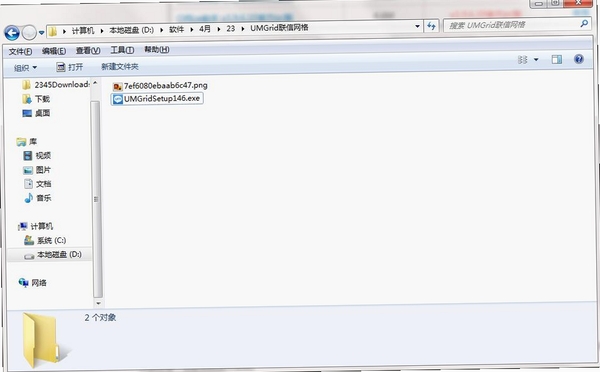This screenshot has height=372, width=600.
Task: Open the 组织 dropdown in toolbar
Action: point(25,68)
